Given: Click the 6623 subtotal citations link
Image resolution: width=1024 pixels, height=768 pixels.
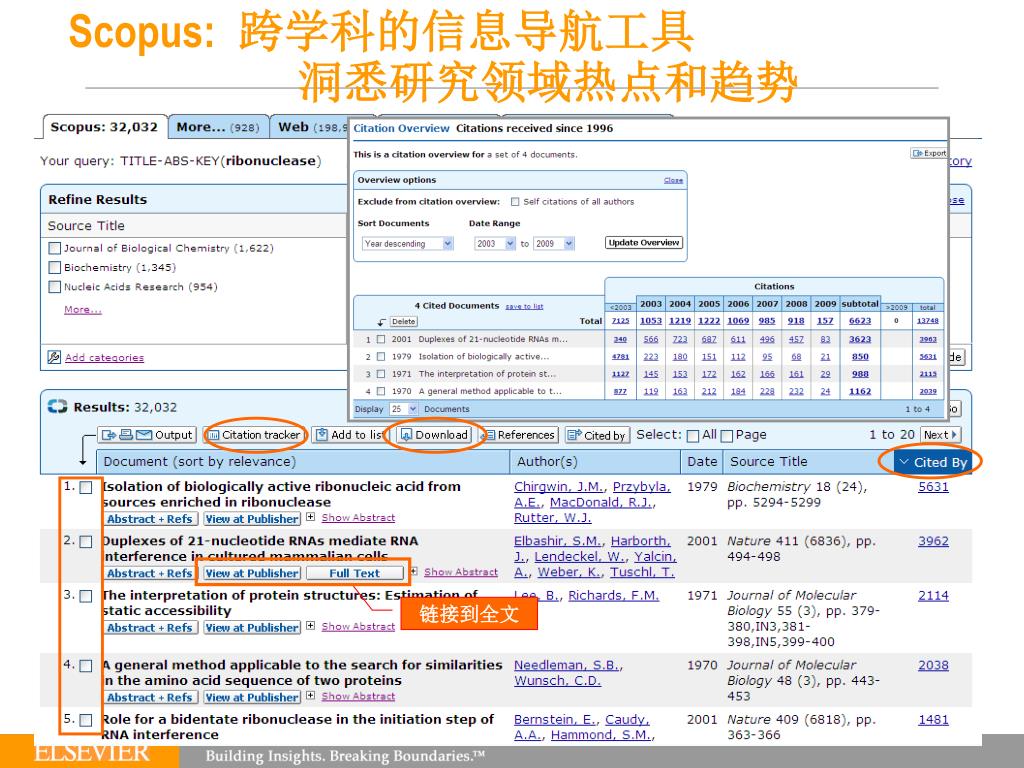Looking at the screenshot, I should point(860,321).
